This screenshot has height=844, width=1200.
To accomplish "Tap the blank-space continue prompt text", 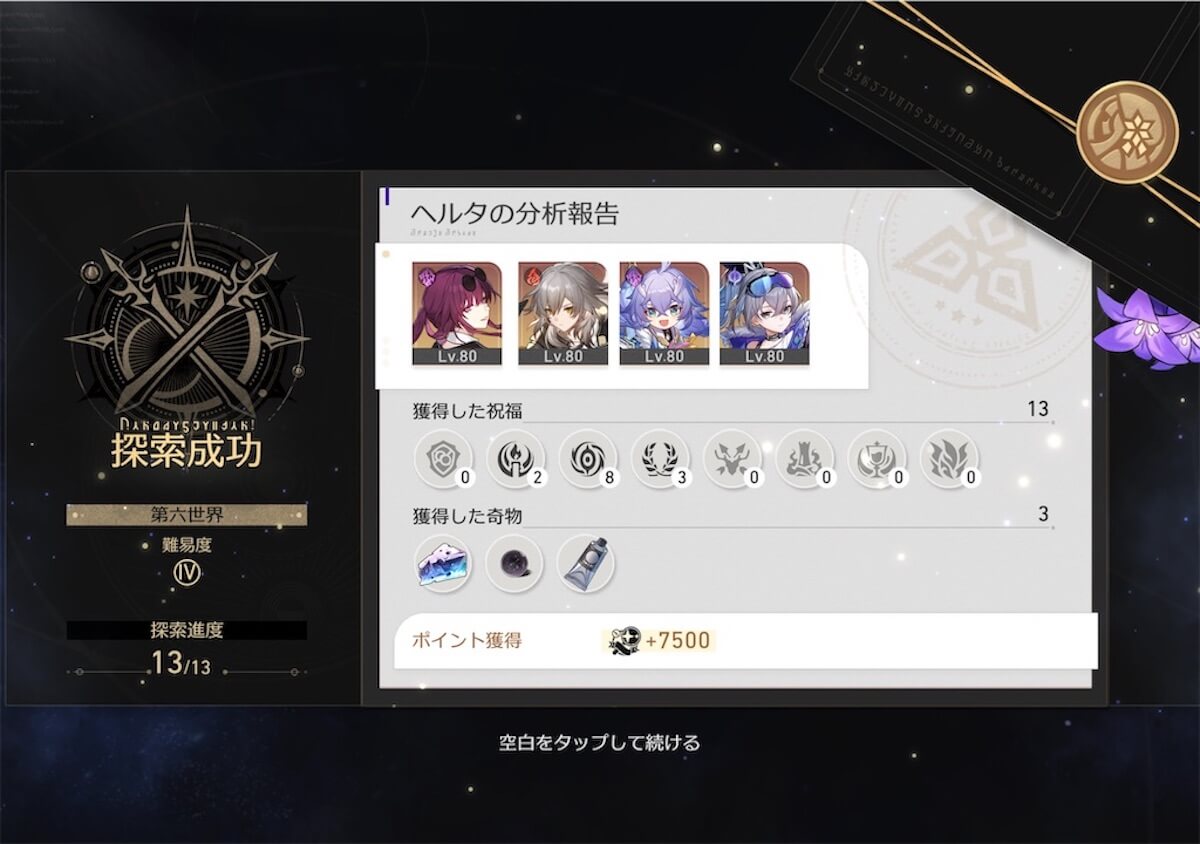I will pyautogui.click(x=600, y=743).
